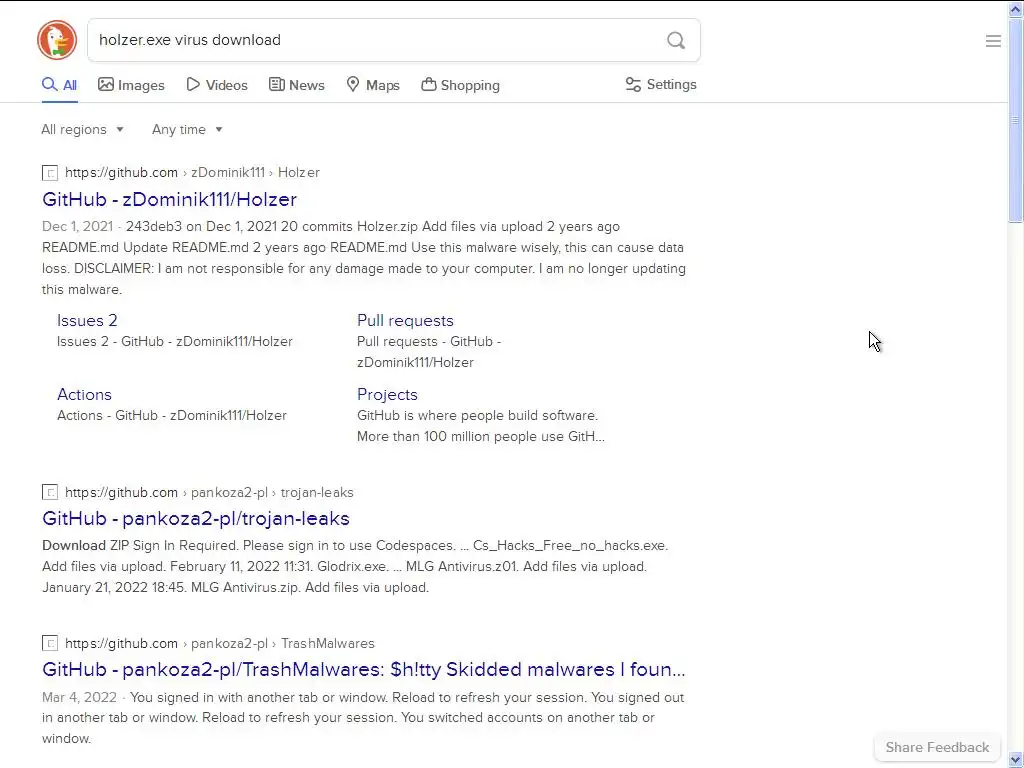Viewport: 1024px width, 768px height.
Task: Switch to the Shopping tab
Action: 460,85
